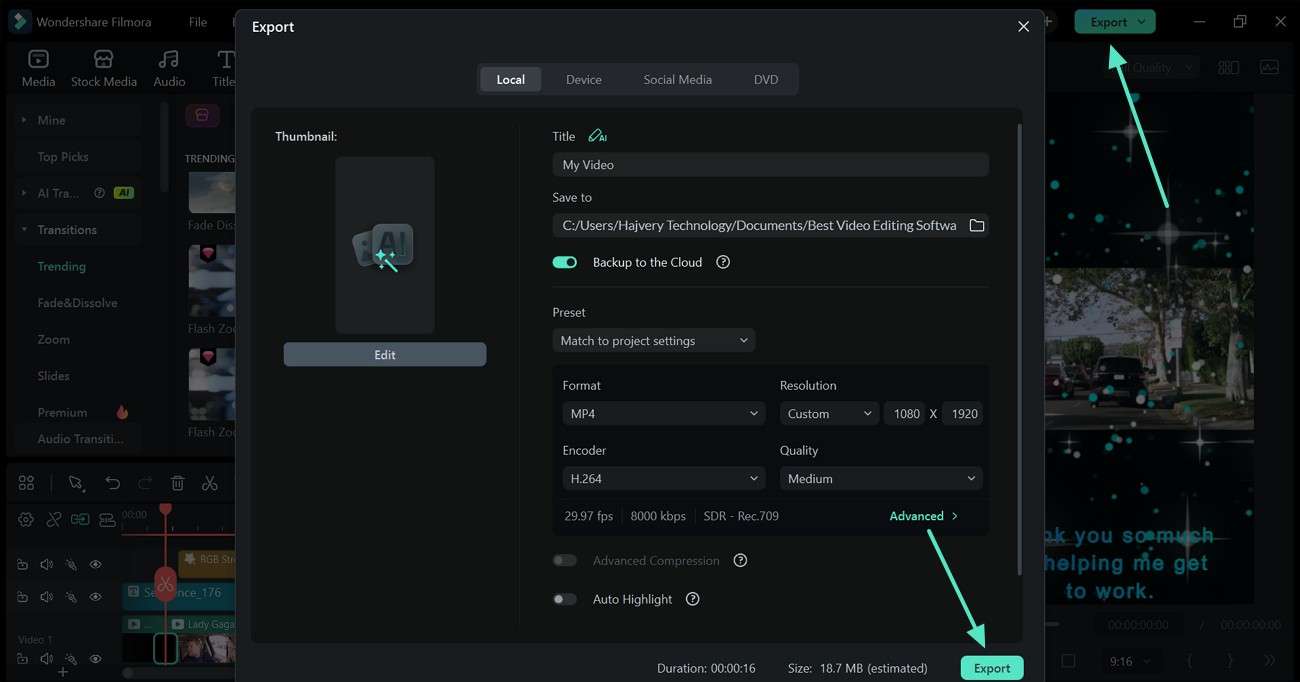Hide the RGB effect track with eye

pos(96,564)
